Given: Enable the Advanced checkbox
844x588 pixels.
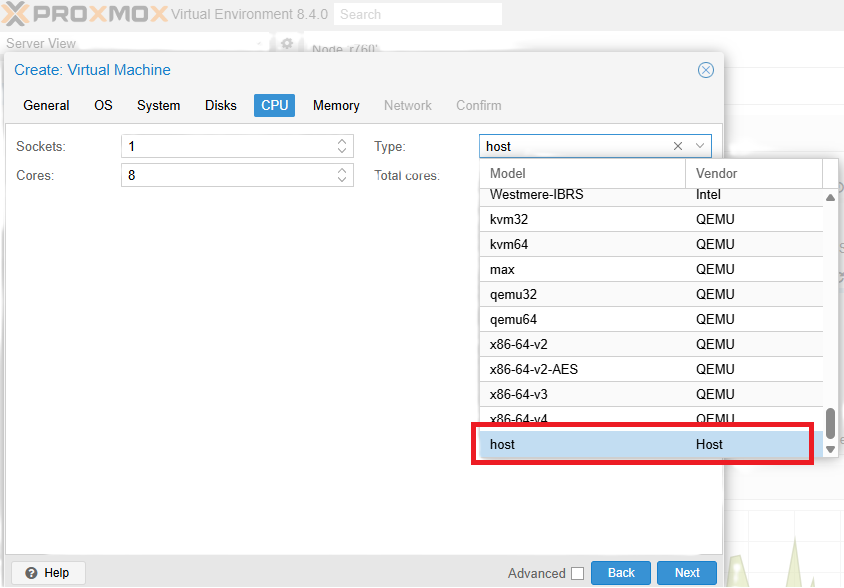Looking at the screenshot, I should point(578,573).
